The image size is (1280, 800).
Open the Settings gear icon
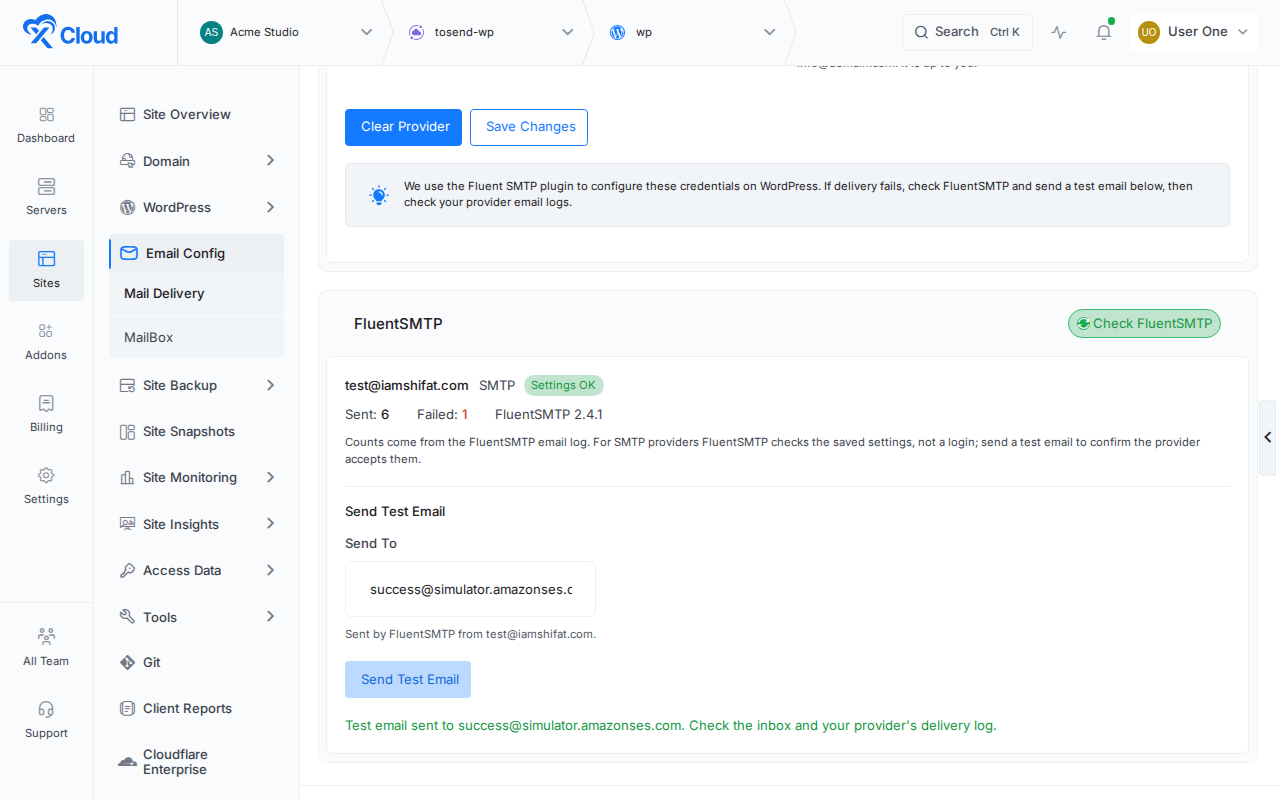click(46, 475)
